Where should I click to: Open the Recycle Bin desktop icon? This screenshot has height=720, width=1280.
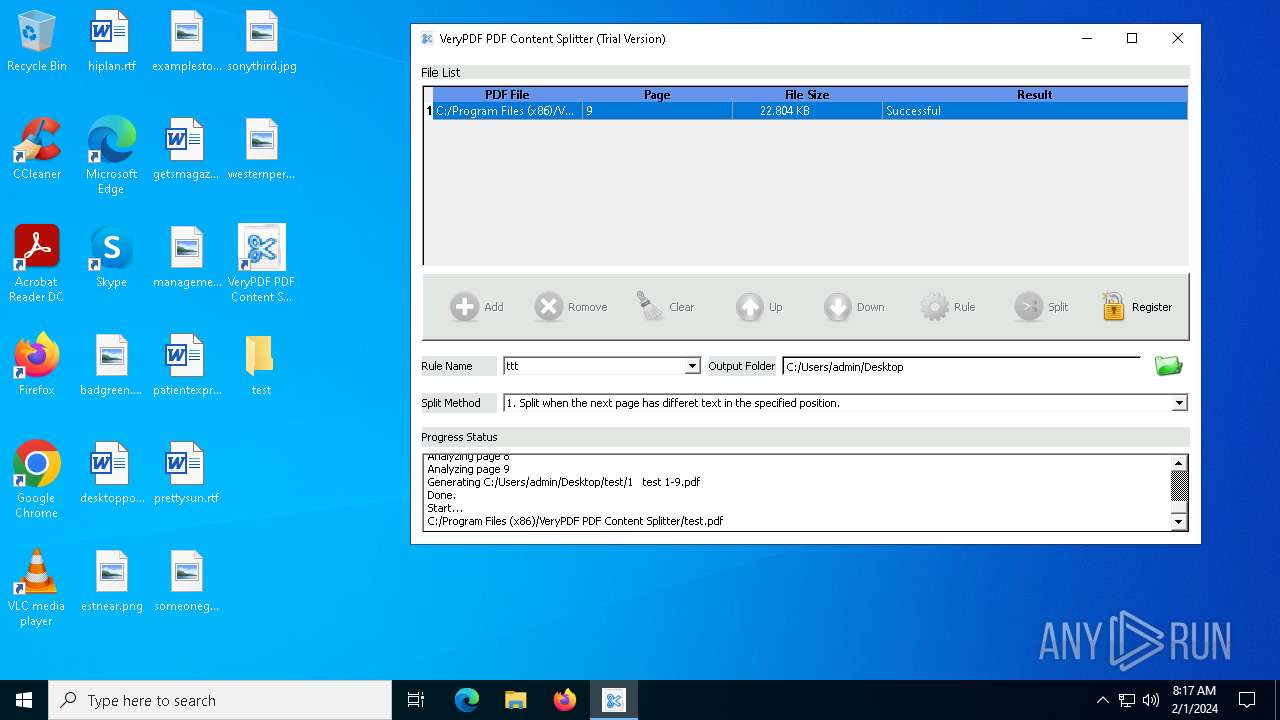pos(37,42)
